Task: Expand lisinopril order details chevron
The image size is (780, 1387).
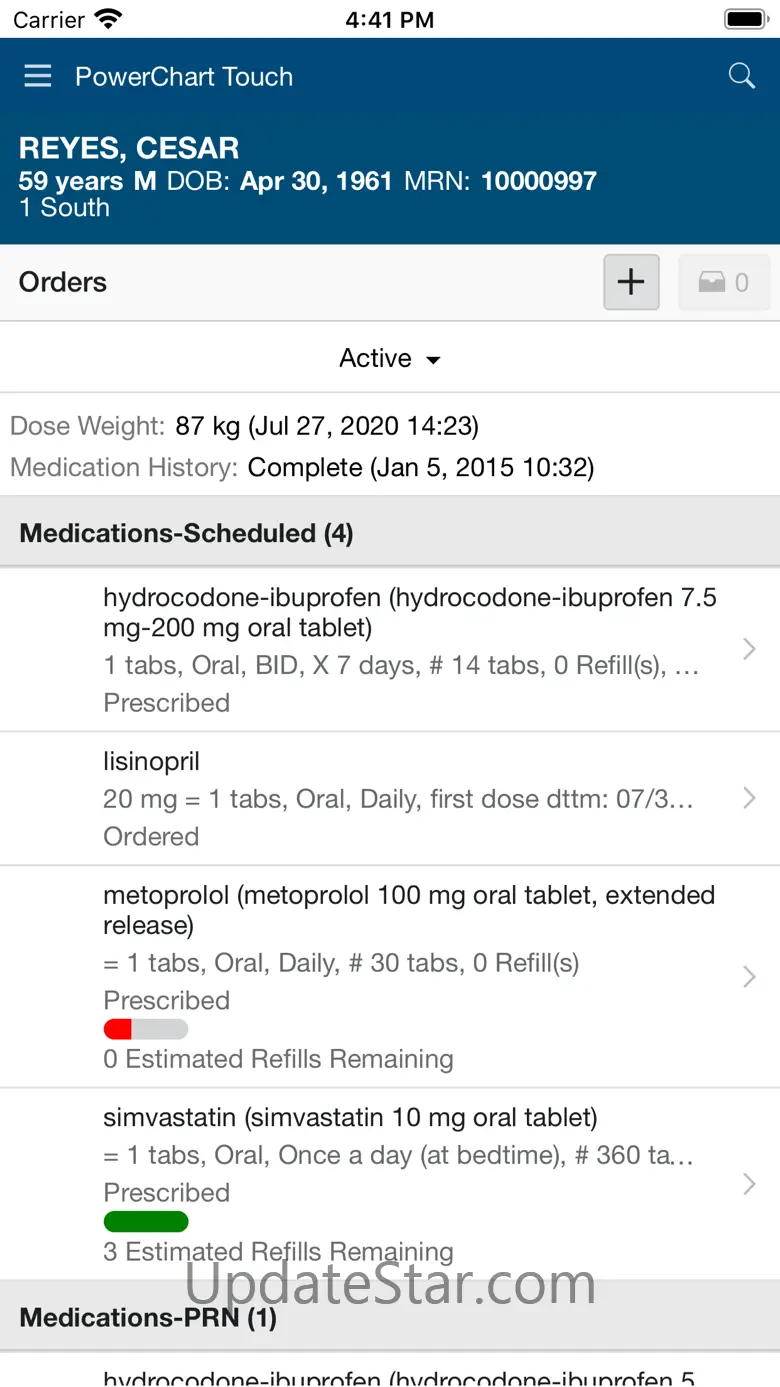Action: point(749,798)
